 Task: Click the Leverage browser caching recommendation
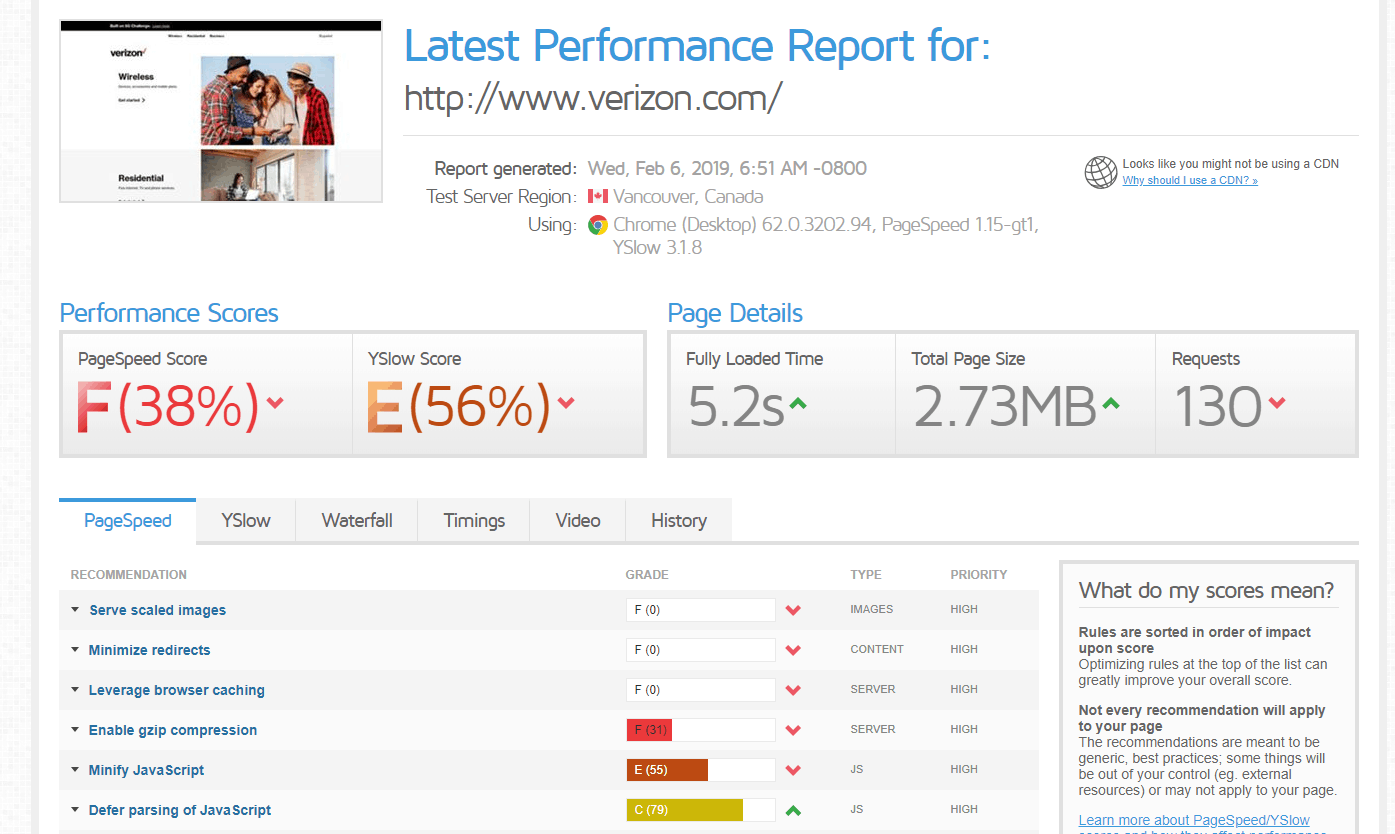coord(177,690)
